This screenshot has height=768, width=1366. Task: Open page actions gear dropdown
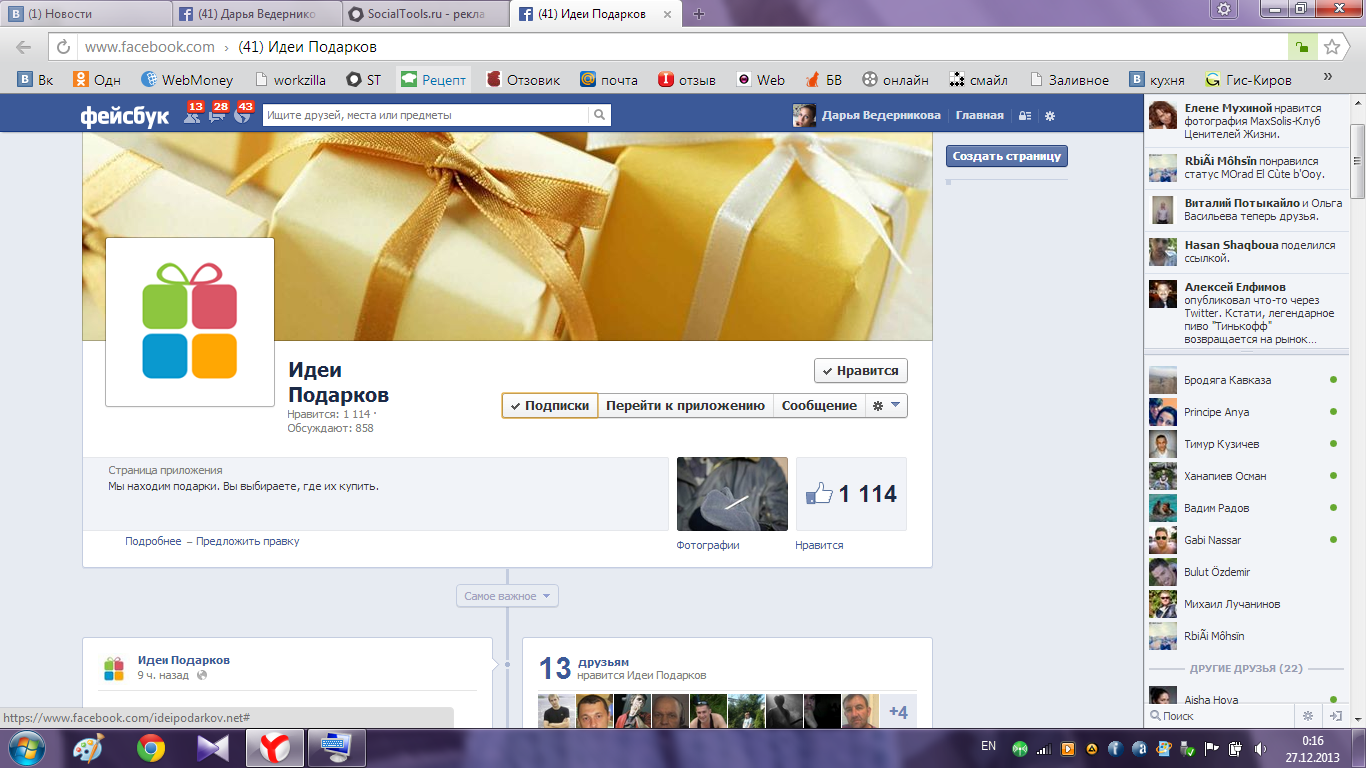[886, 405]
